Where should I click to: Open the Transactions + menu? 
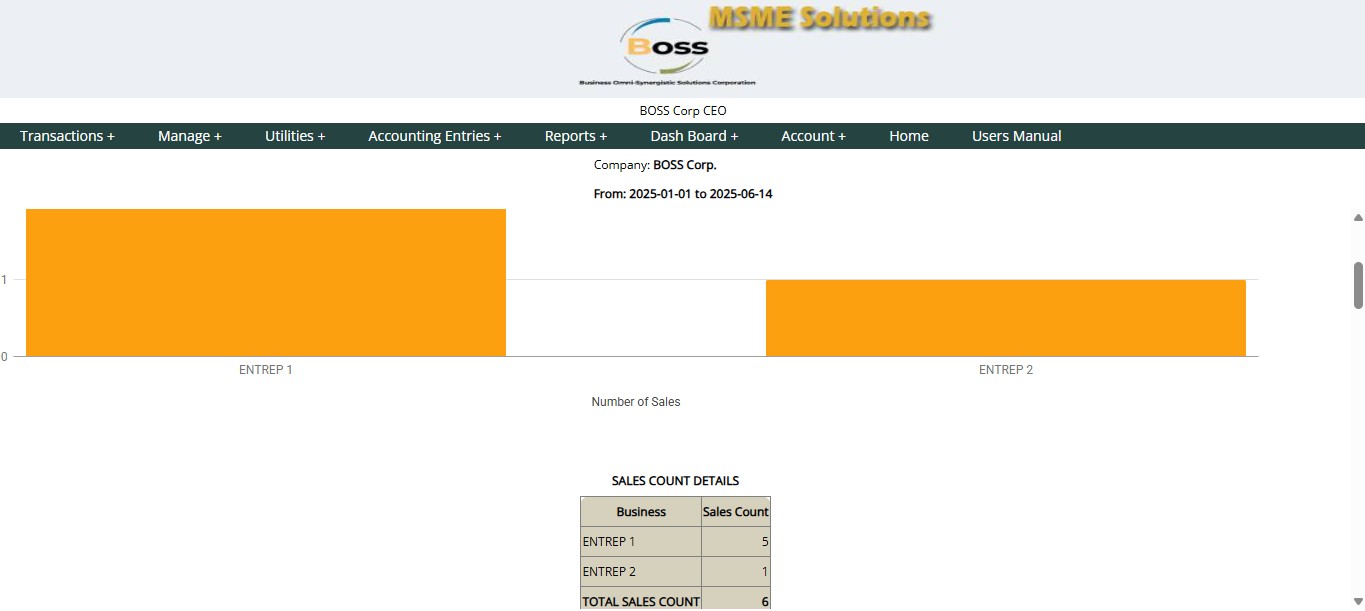pyautogui.click(x=67, y=136)
